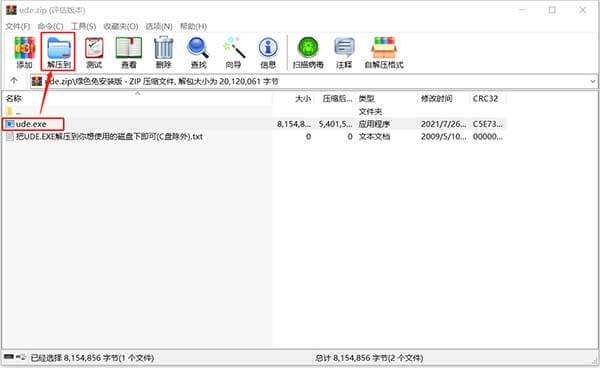The image size is (600, 368).
Task: Click the 文件夹 type cell
Action: coord(370,111)
